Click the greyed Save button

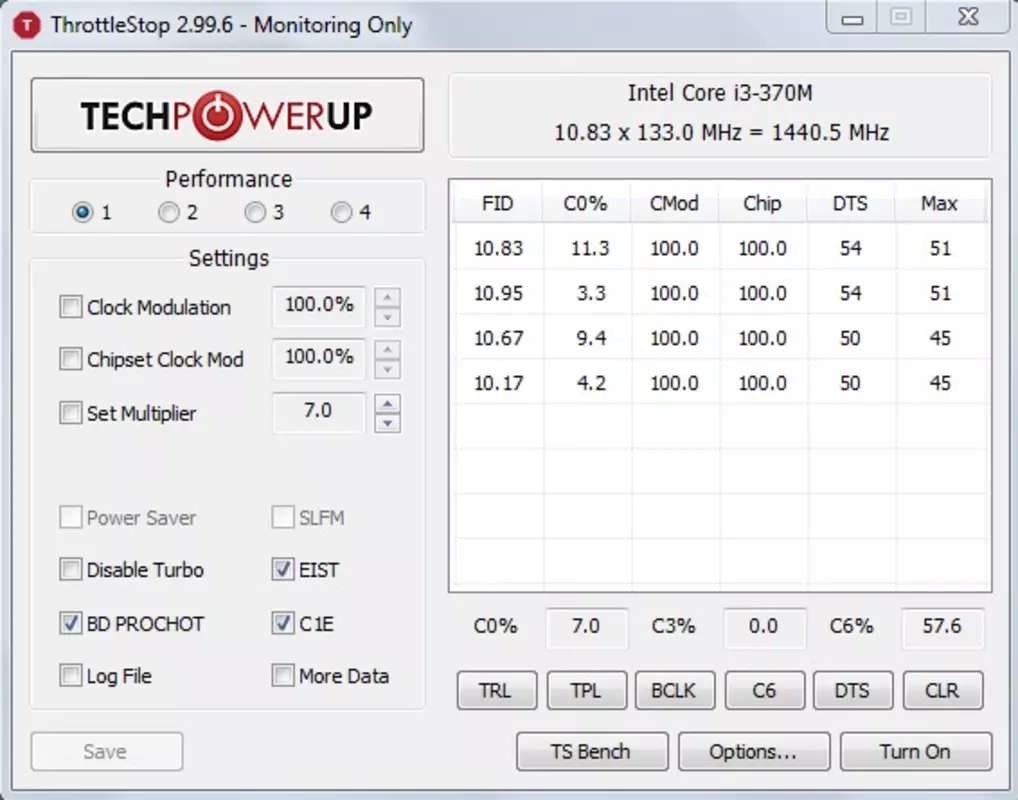tap(106, 751)
